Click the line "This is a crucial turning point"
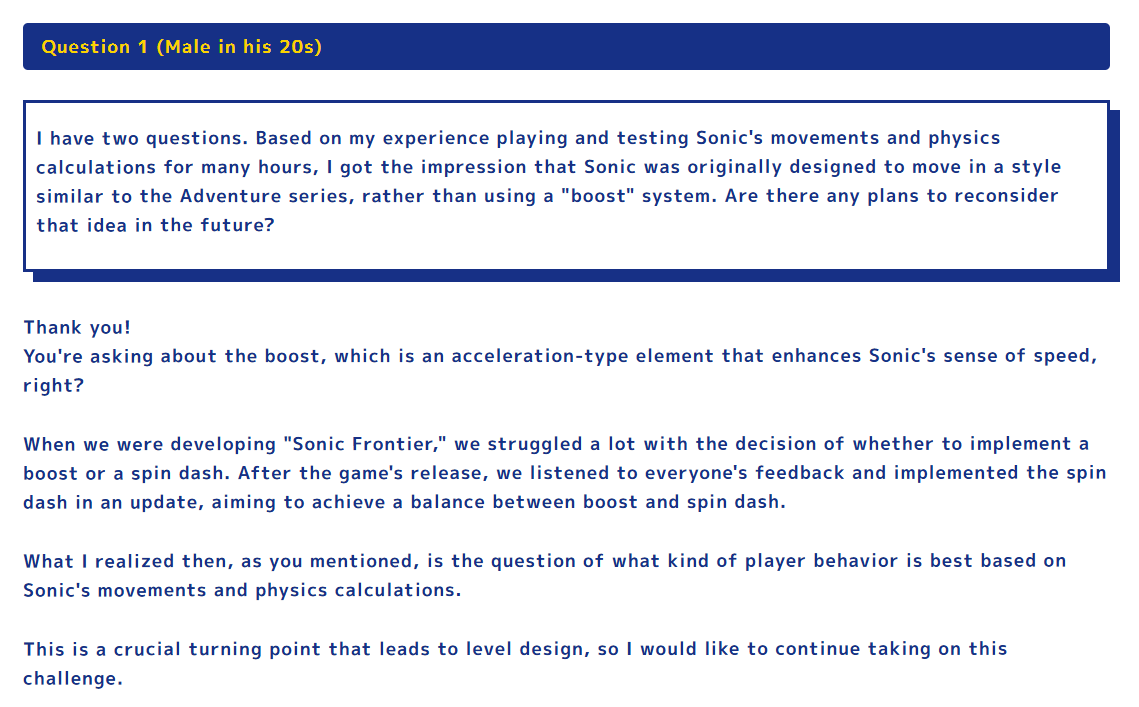 tap(515, 649)
